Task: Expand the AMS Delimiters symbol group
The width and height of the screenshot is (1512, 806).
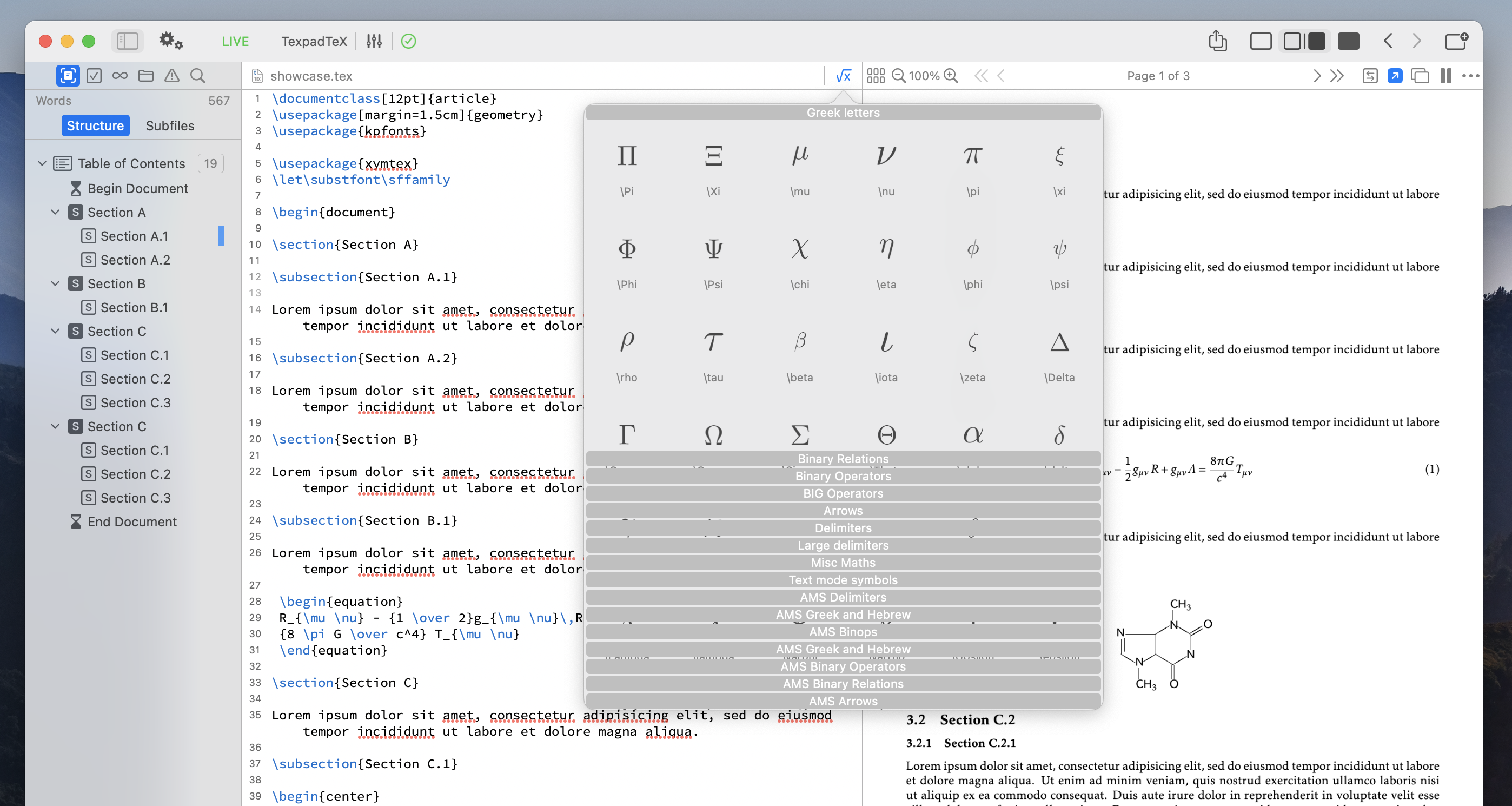Action: pyautogui.click(x=843, y=597)
